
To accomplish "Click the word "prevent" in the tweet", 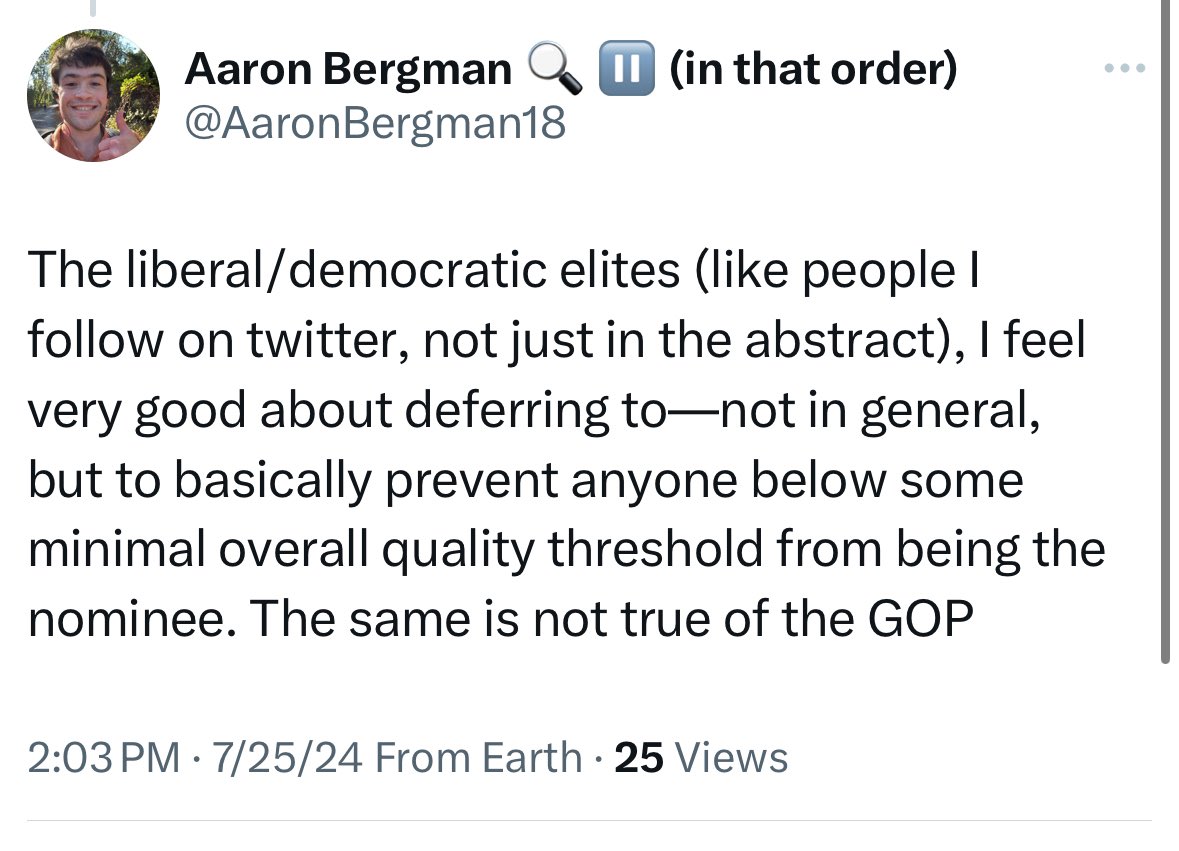I will pyautogui.click(x=471, y=480).
